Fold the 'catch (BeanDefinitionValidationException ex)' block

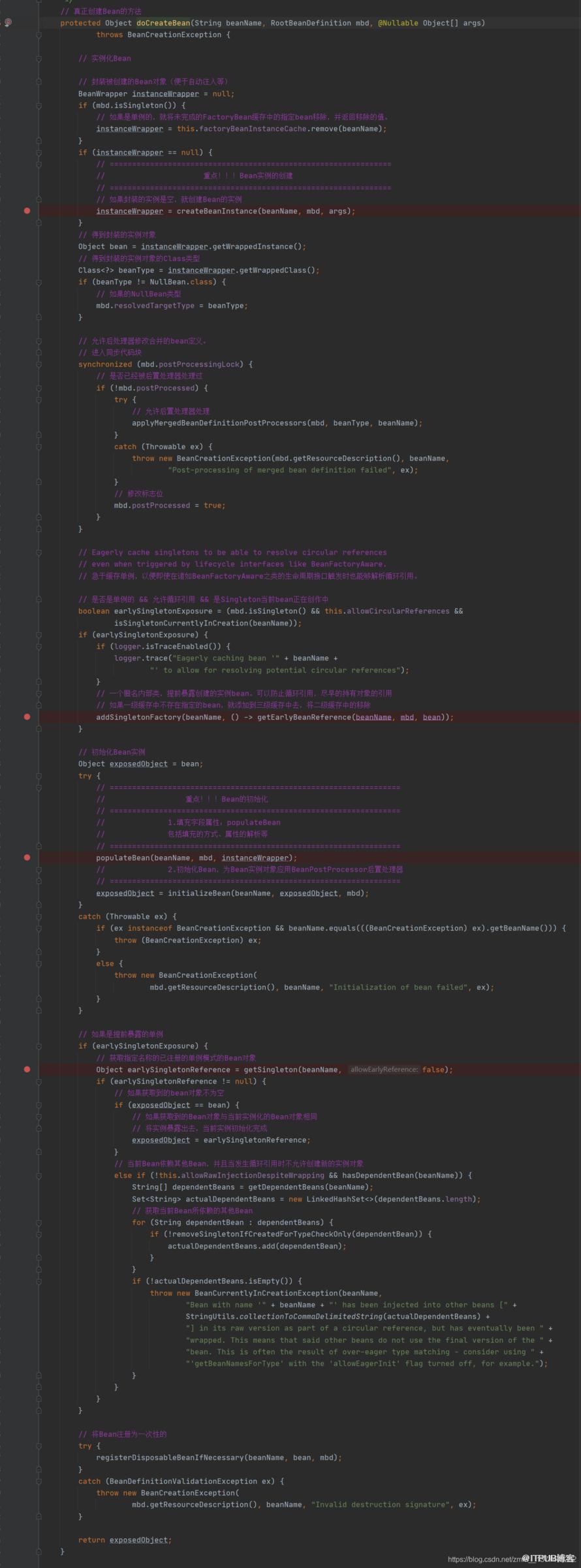[39, 1481]
